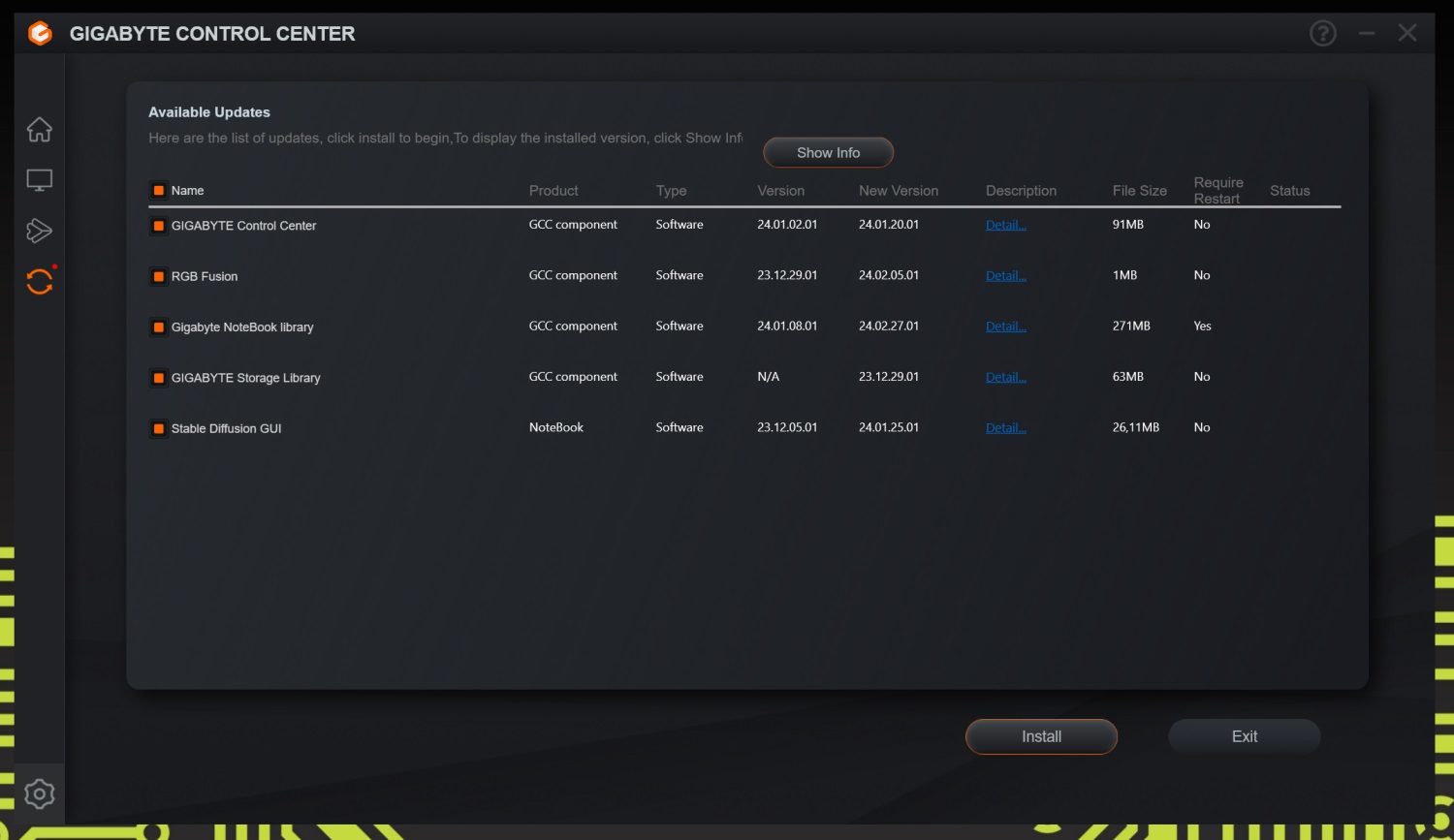This screenshot has width=1454, height=840.
Task: Click new version 24.02.27.01
Action: coord(889,327)
